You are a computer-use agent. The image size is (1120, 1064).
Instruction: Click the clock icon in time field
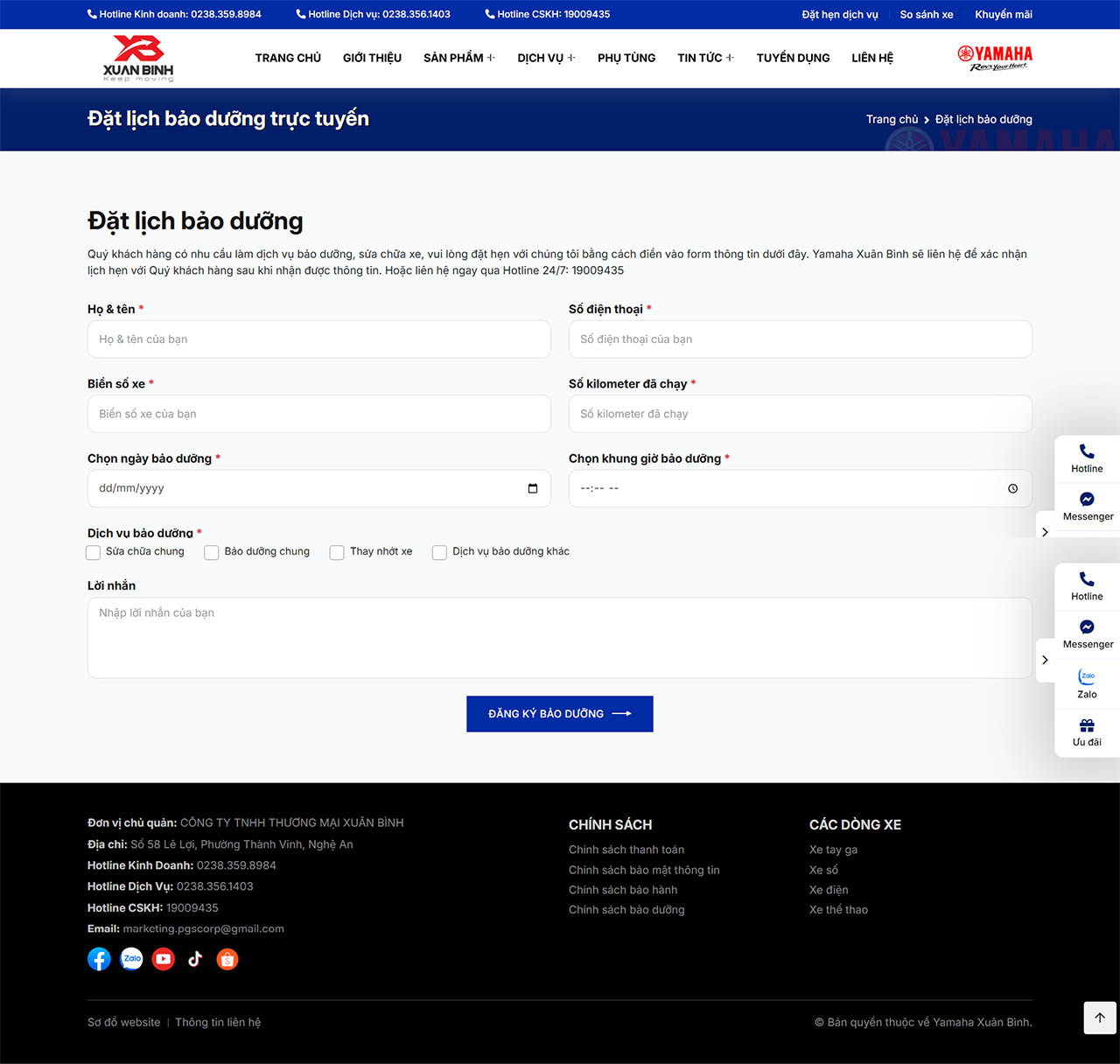[1012, 488]
